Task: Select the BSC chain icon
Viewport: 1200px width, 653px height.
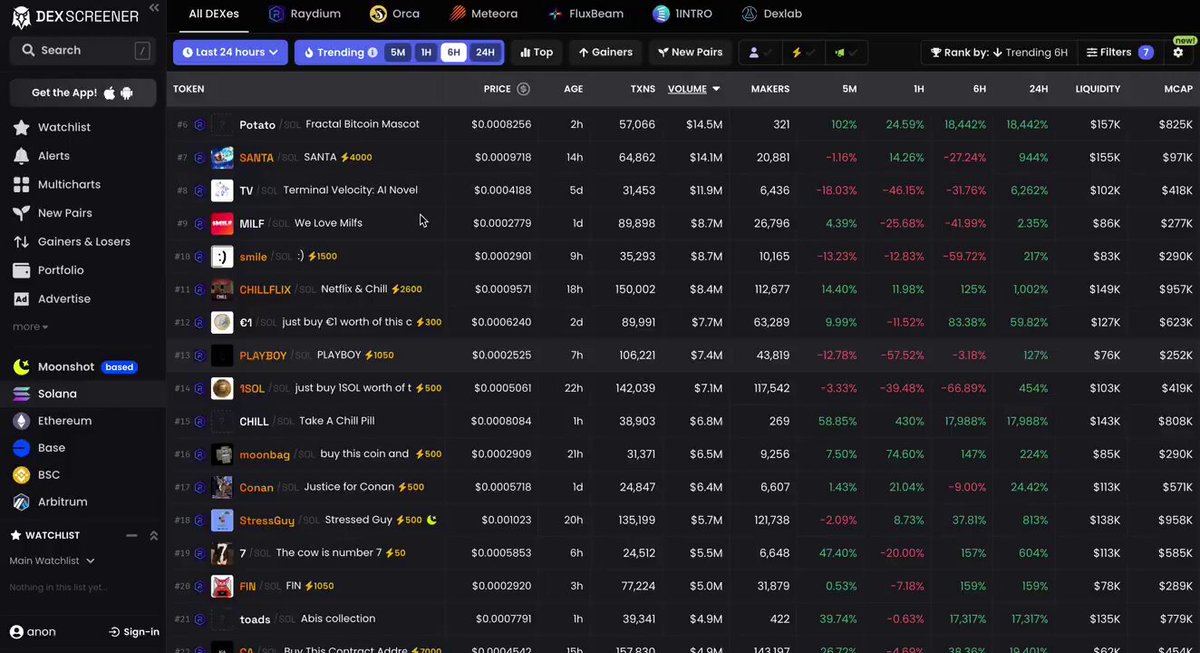Action: 21,475
